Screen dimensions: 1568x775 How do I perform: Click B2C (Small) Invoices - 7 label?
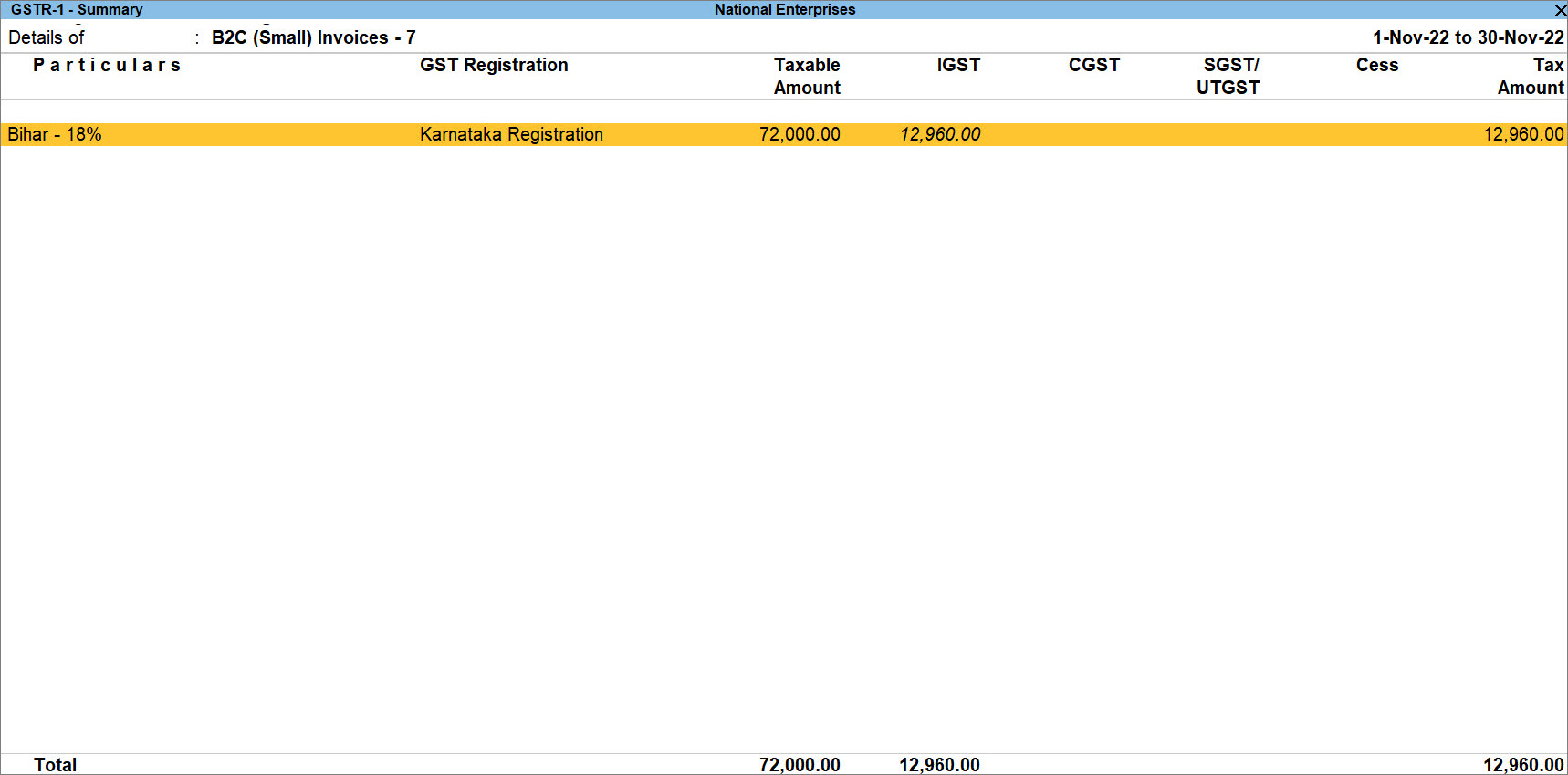[x=314, y=37]
